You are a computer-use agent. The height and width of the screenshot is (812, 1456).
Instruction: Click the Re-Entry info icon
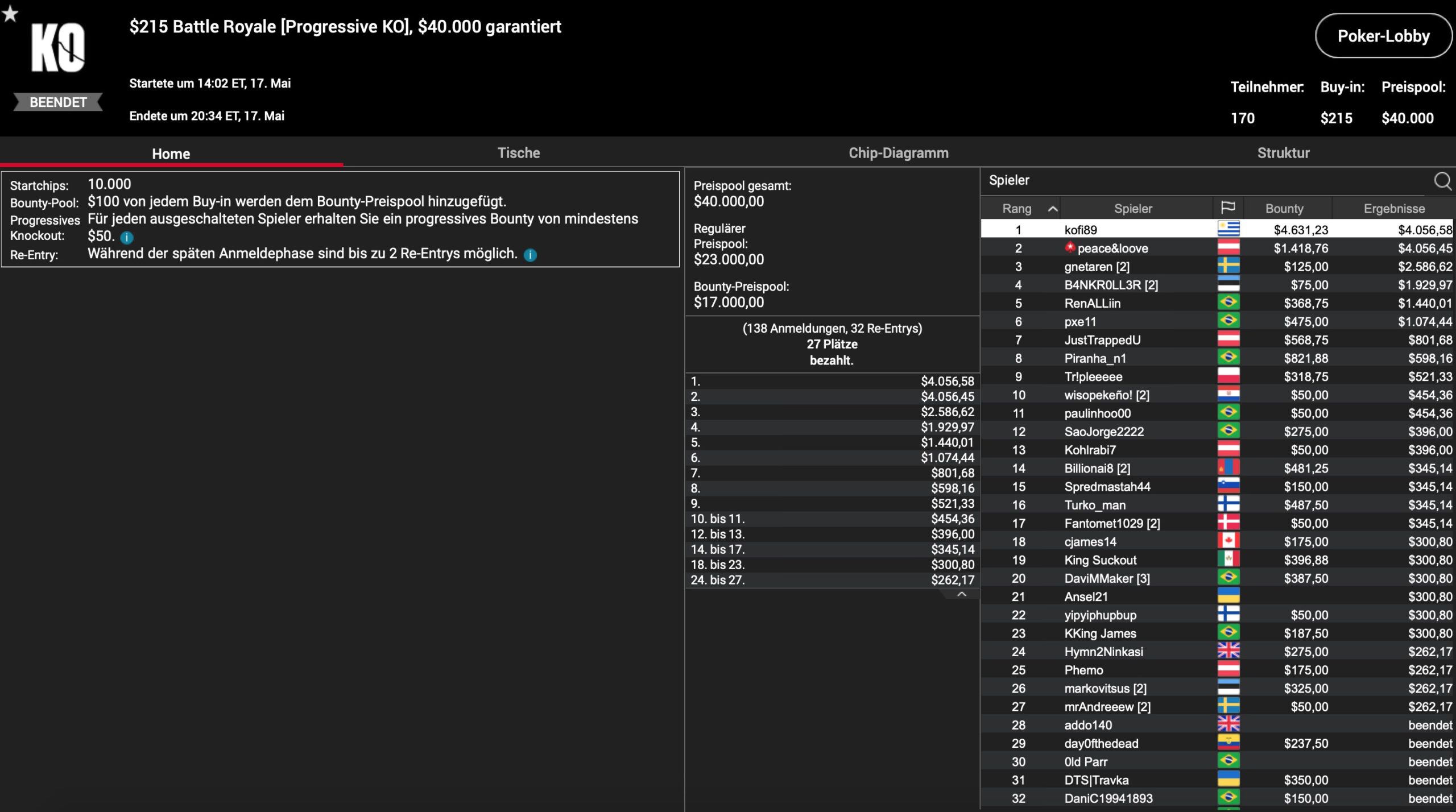tap(530, 255)
